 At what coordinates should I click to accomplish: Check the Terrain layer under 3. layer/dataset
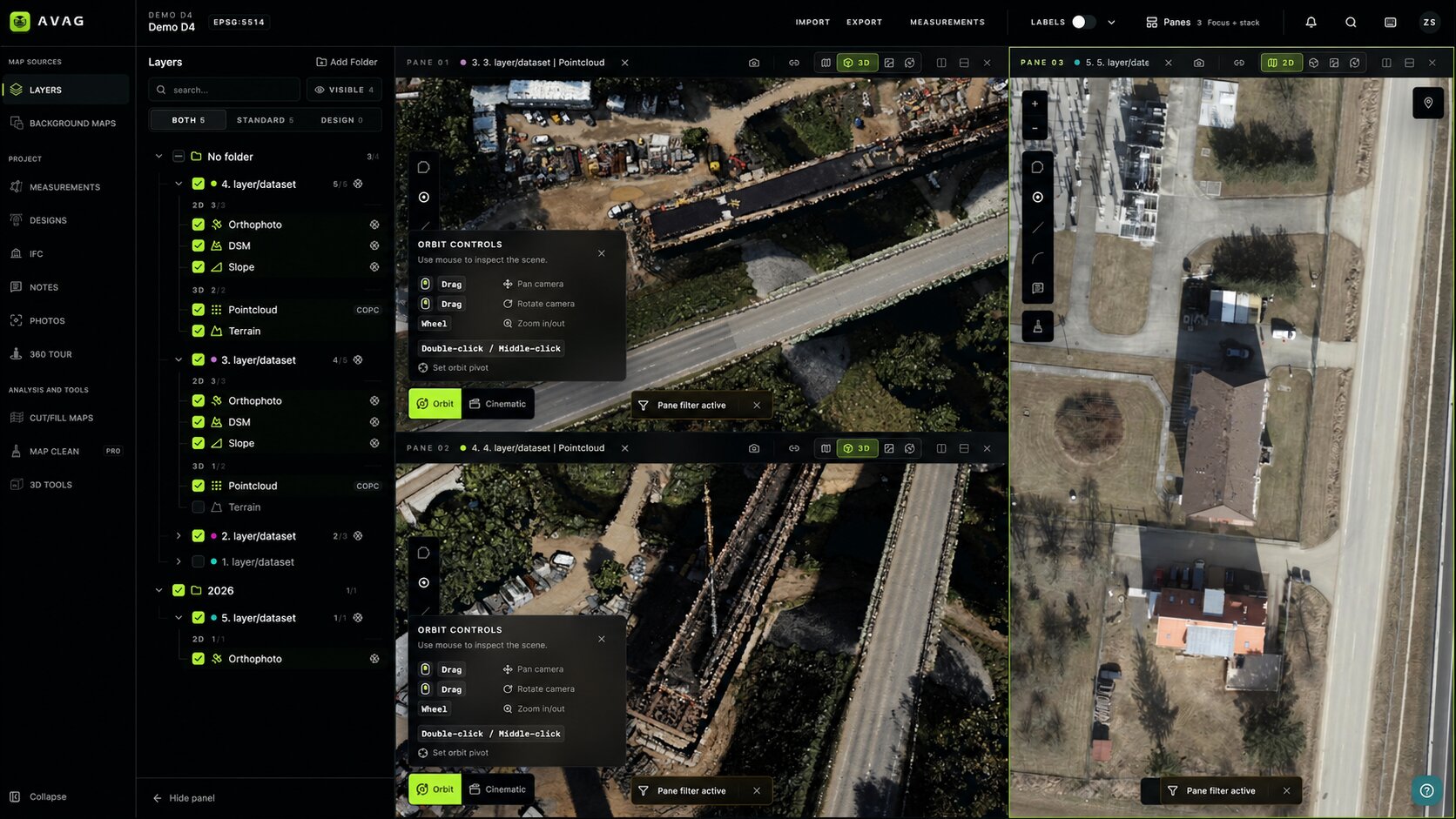point(199,507)
